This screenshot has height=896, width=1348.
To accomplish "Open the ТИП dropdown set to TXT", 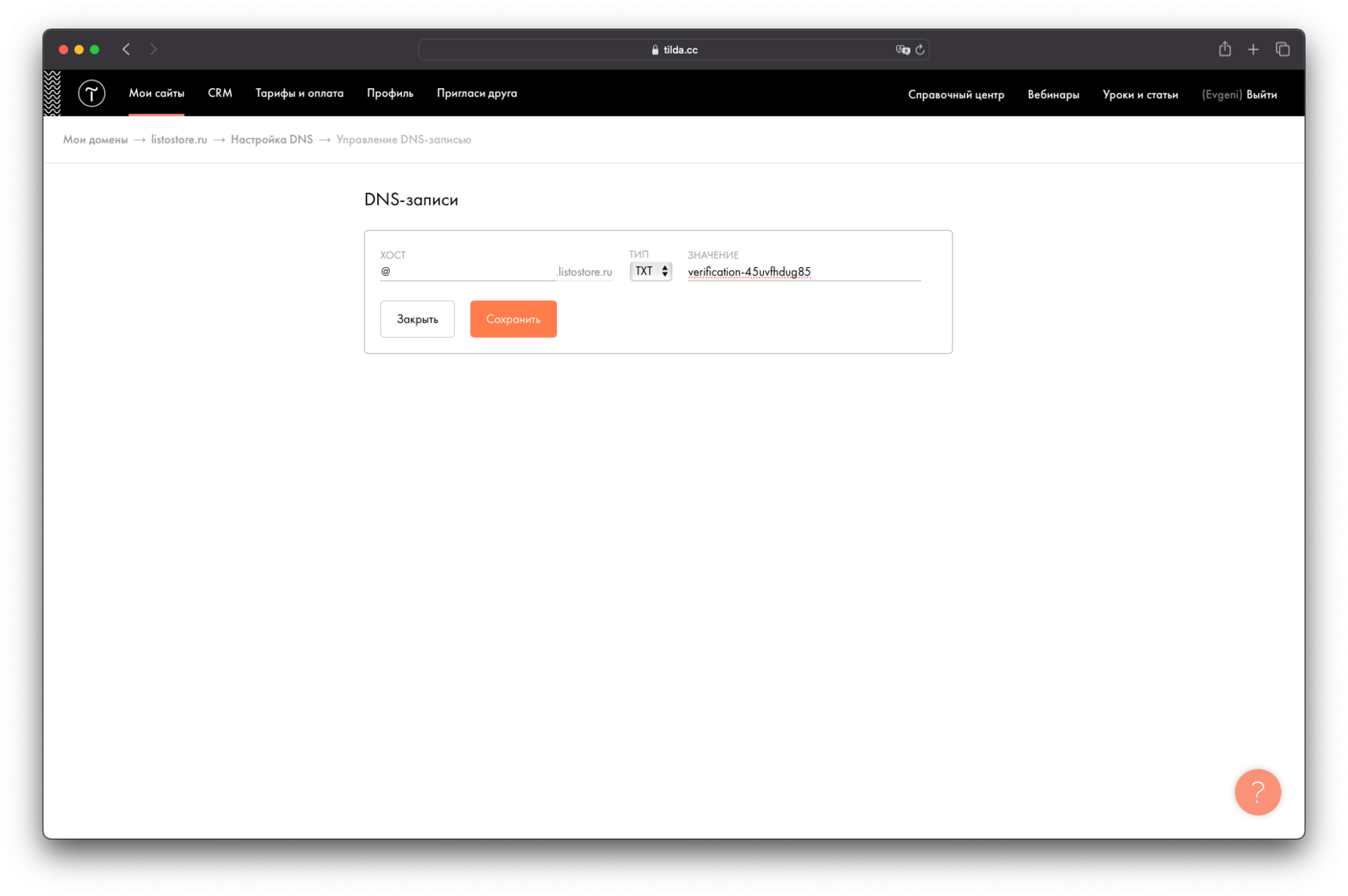I will (x=651, y=271).
